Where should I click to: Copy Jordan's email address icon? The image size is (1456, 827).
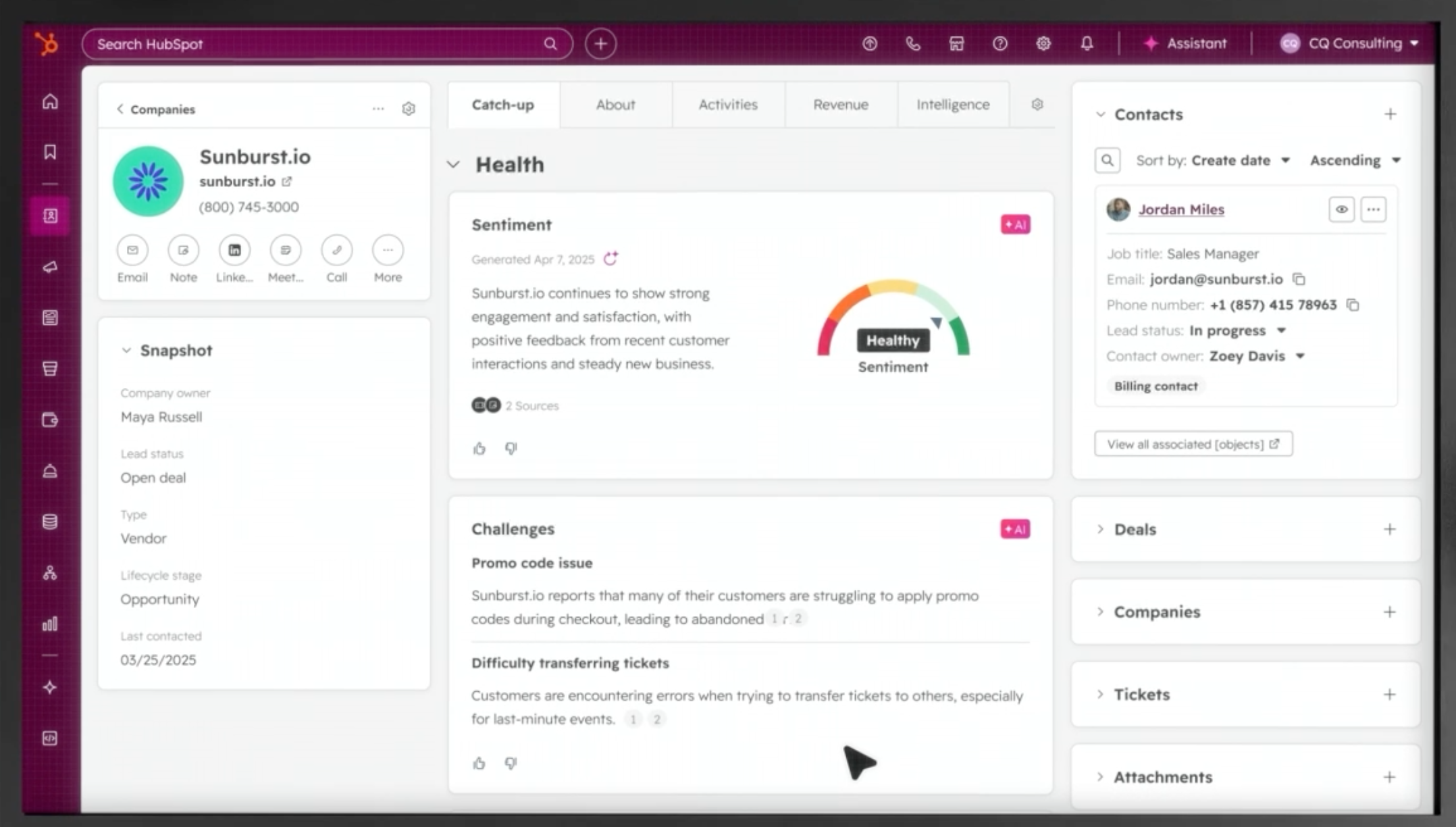[1299, 279]
